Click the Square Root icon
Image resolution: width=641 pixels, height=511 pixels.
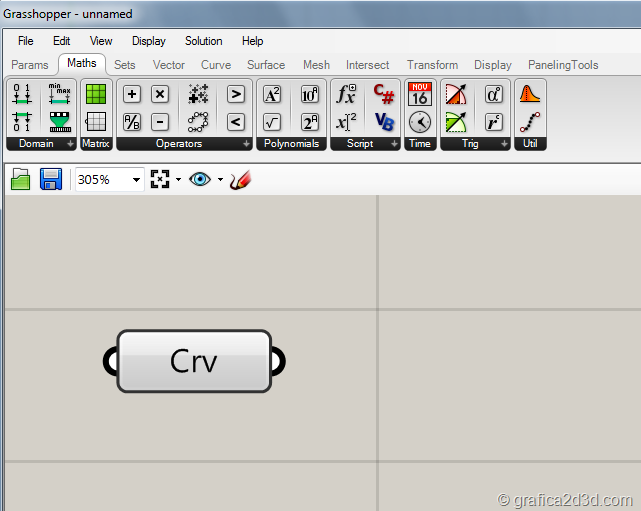272,122
